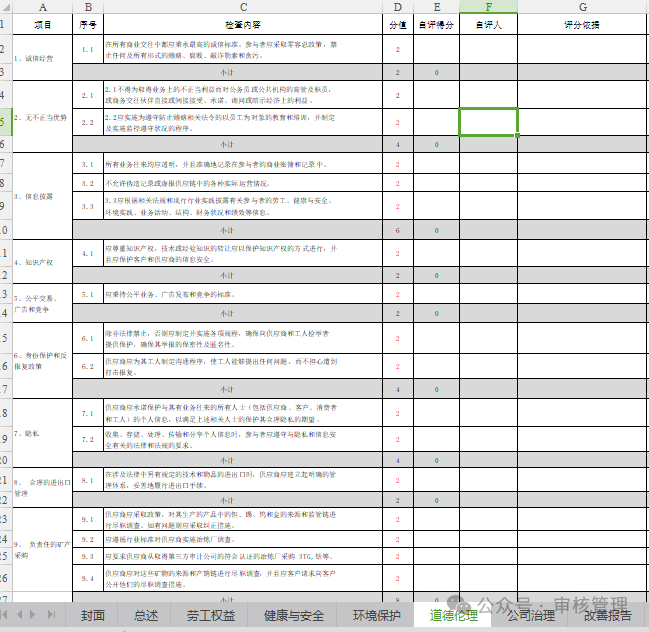Select row 2 header
The height and width of the screenshot is (632, 649).
(5, 49)
